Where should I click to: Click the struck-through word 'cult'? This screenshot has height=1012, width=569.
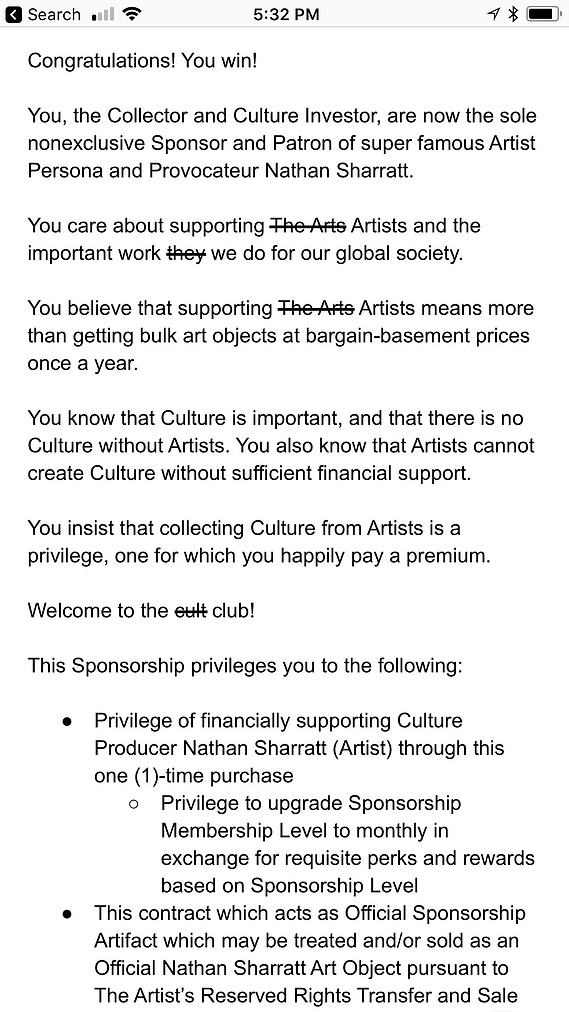191,610
